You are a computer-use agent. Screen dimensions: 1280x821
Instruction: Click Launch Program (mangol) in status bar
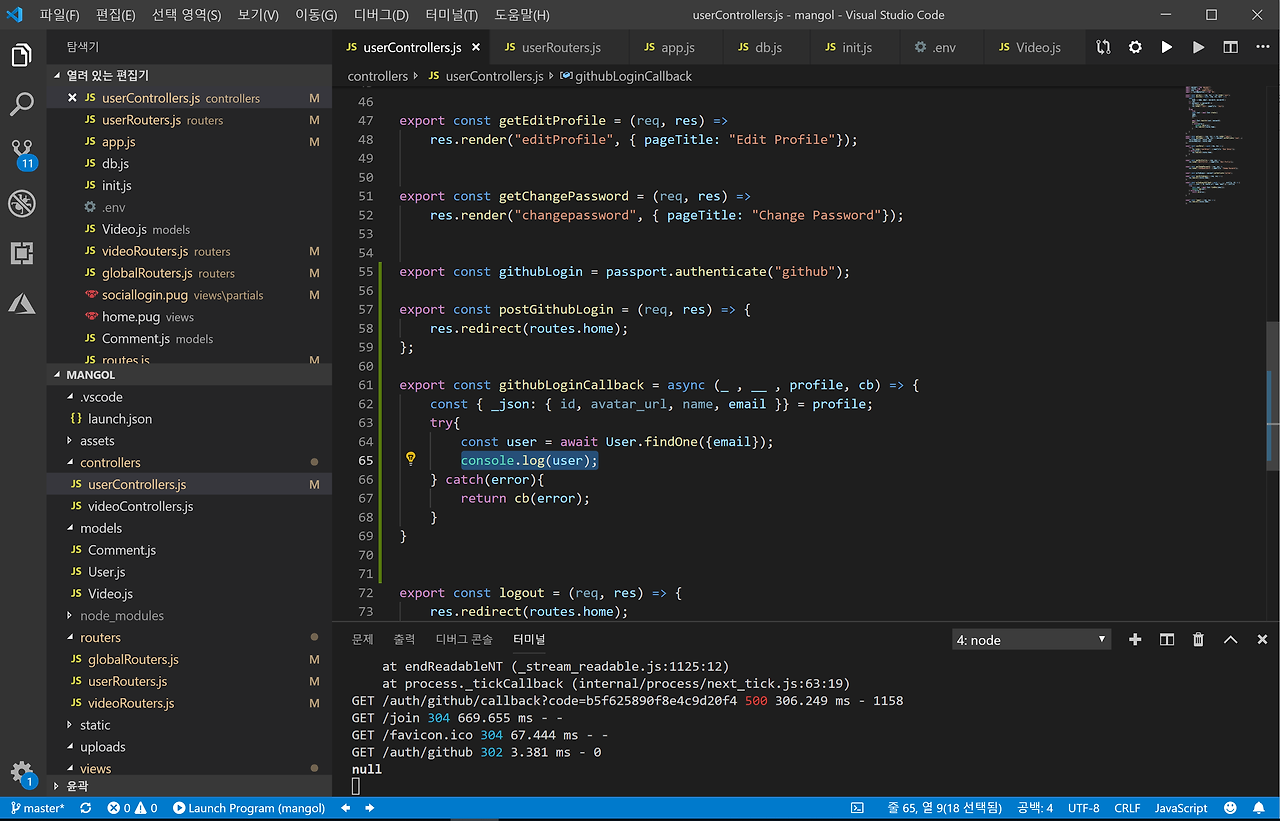[249, 808]
